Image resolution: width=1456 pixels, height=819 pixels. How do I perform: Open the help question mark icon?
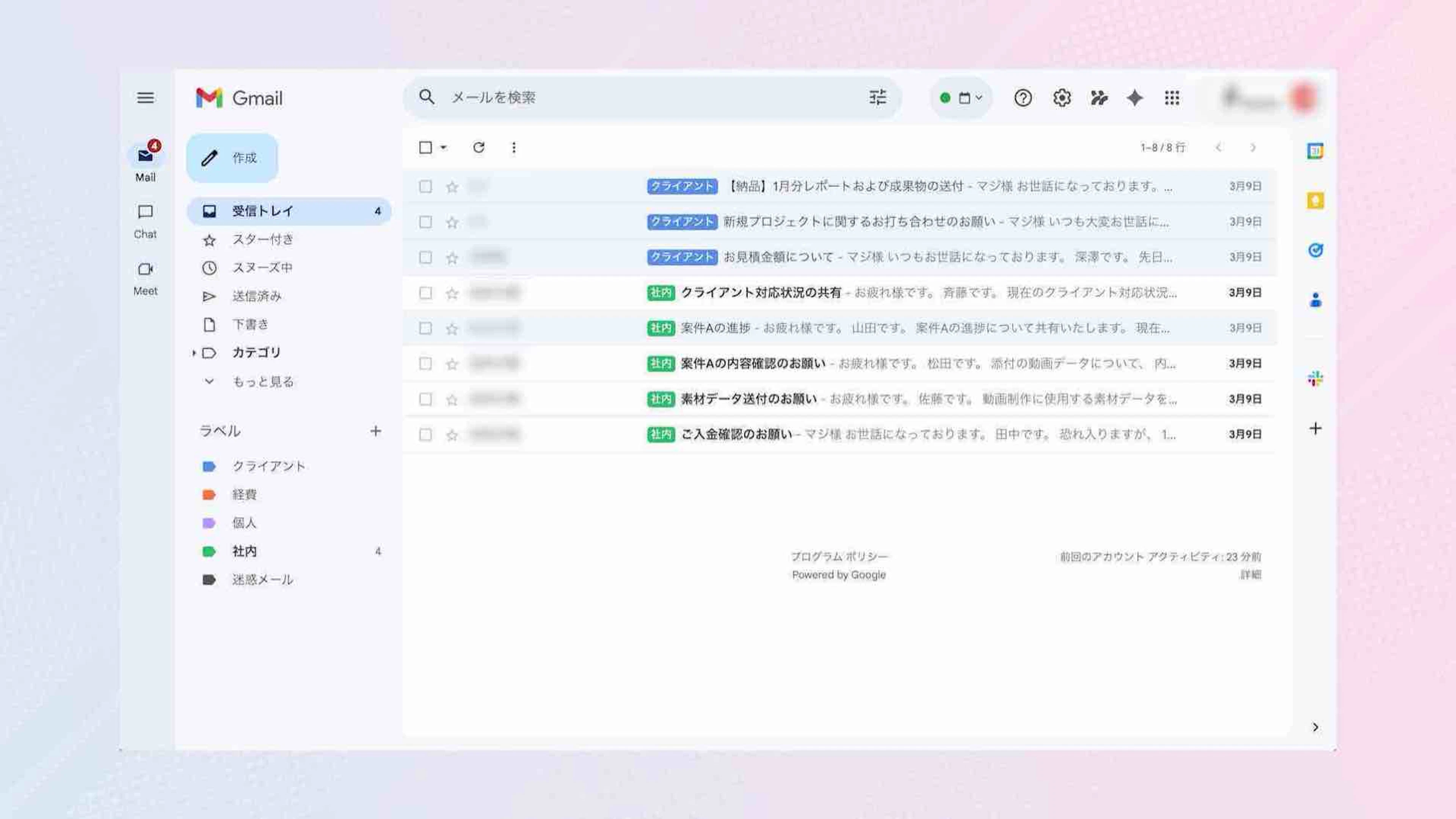pyautogui.click(x=1023, y=98)
